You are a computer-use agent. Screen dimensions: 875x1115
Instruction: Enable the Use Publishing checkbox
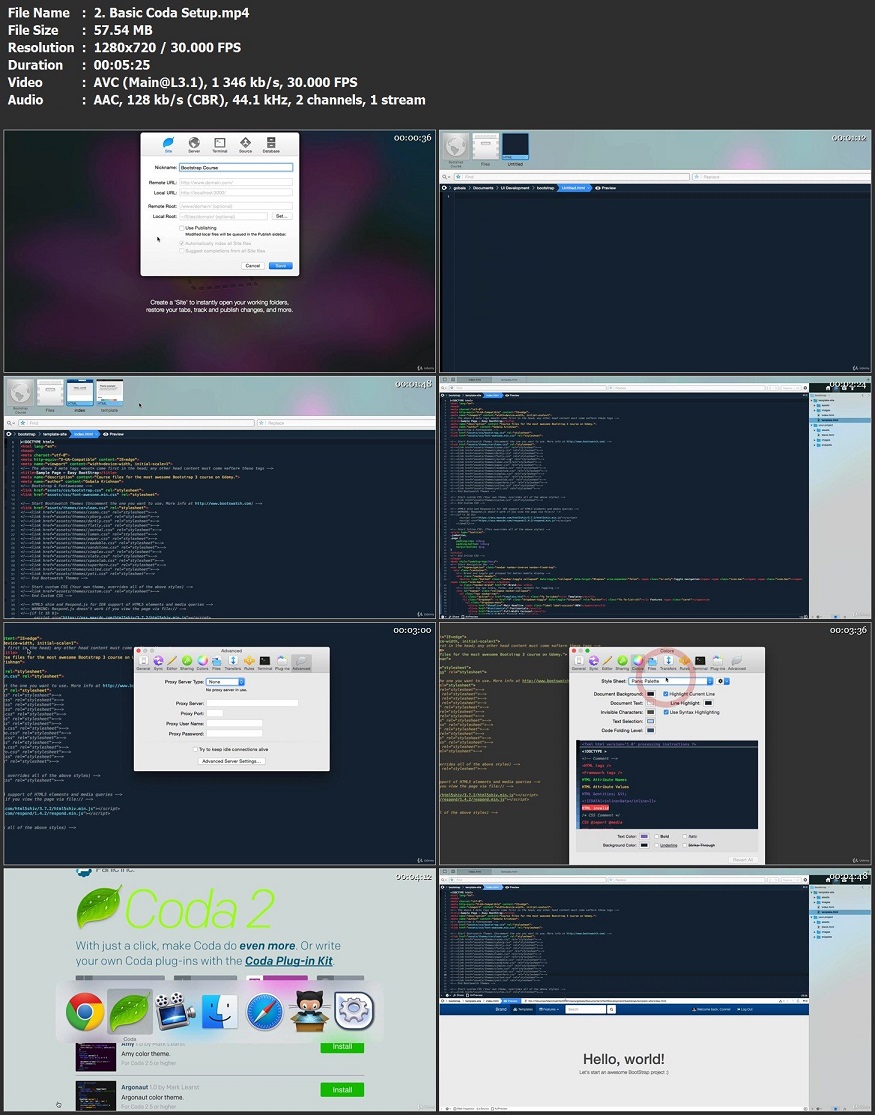click(x=181, y=228)
